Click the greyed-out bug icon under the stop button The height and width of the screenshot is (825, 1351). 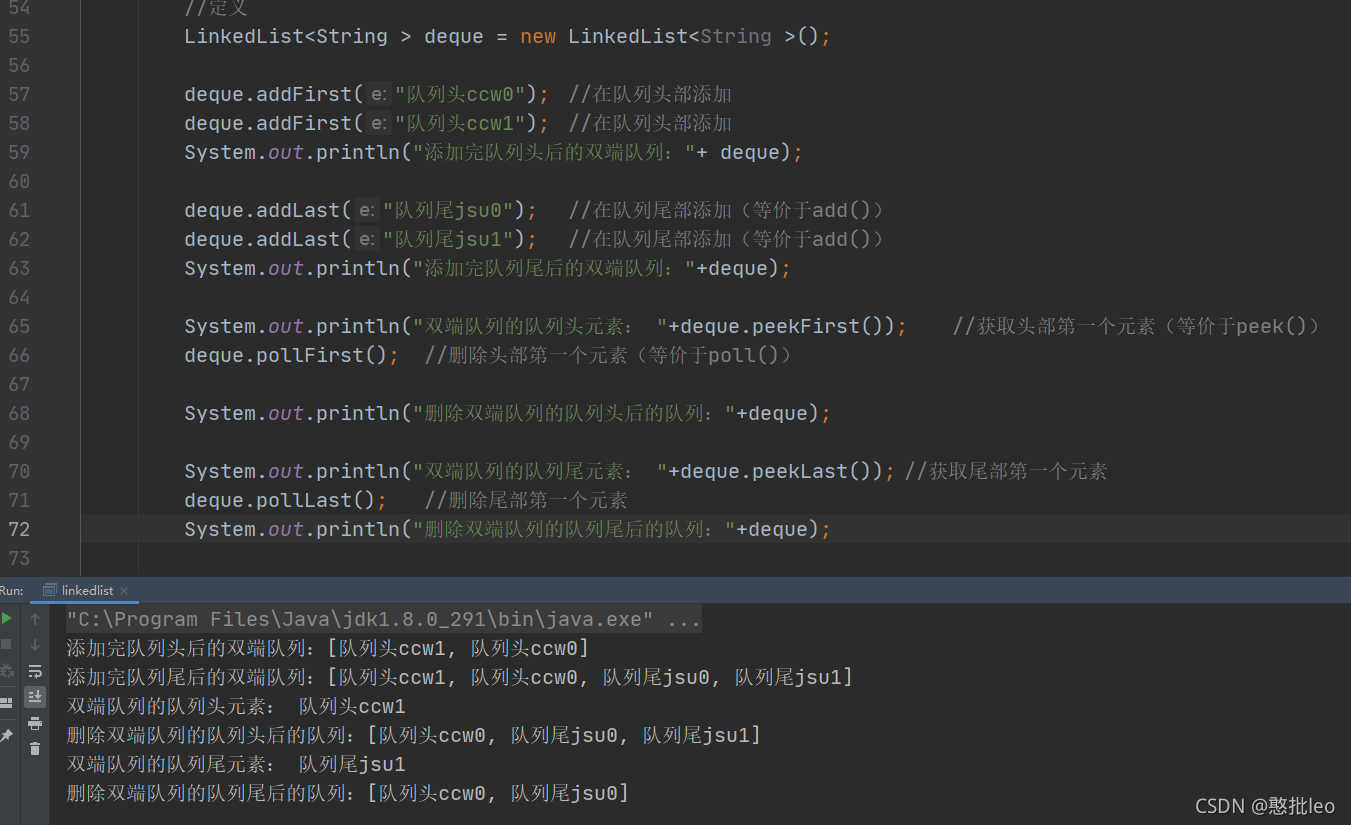[x=7, y=671]
